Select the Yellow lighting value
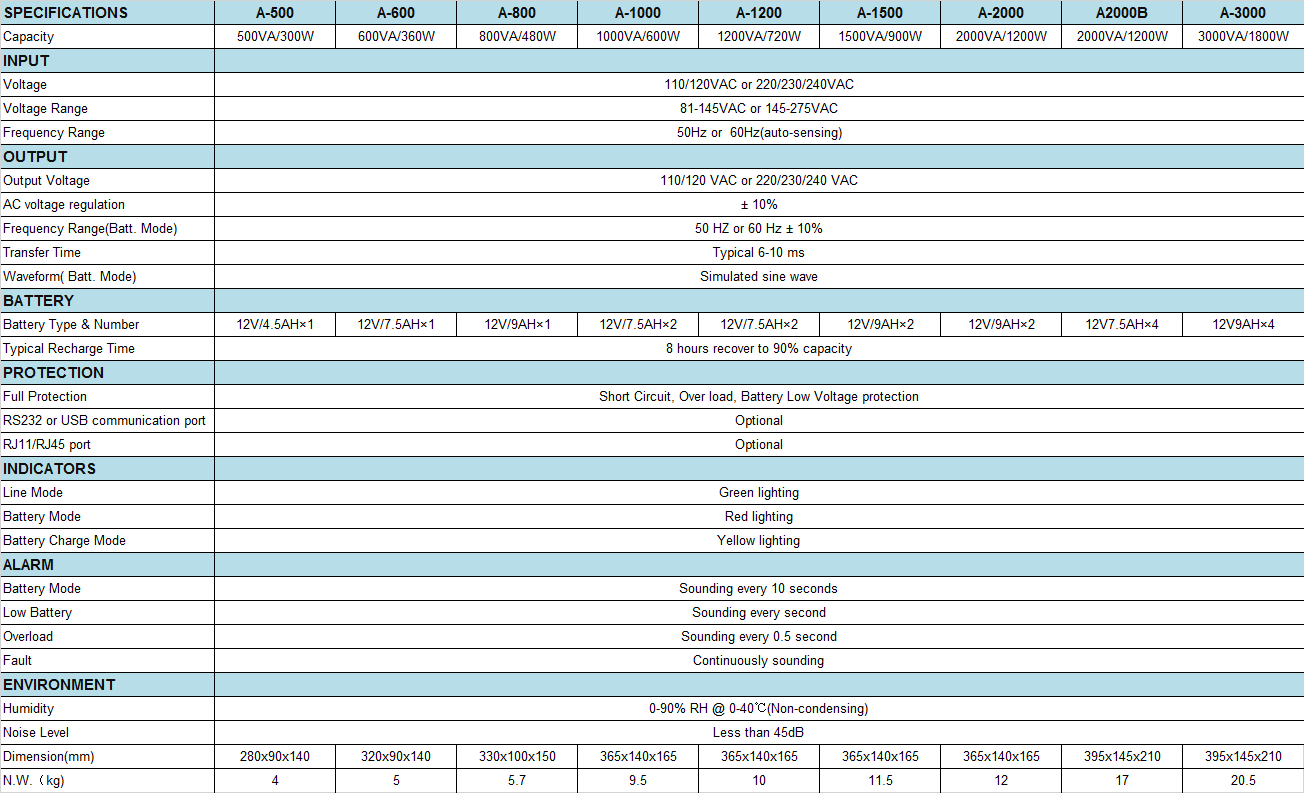Image resolution: width=1304 pixels, height=793 pixels. (759, 541)
